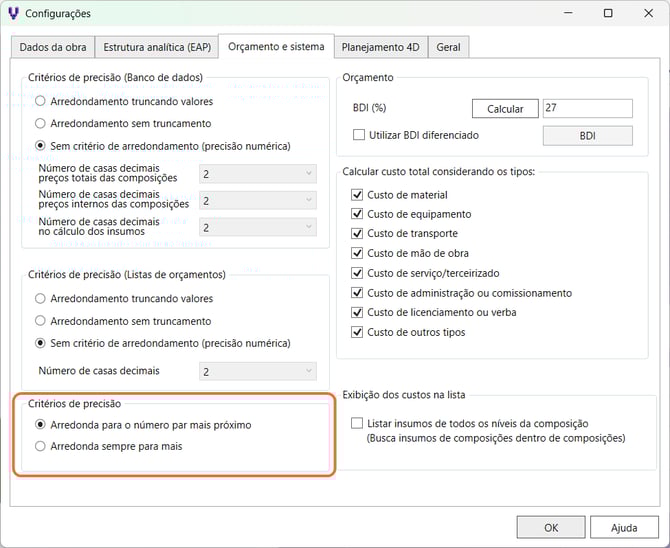Click the app logo icon in title bar
The image size is (670, 548).
point(12,14)
